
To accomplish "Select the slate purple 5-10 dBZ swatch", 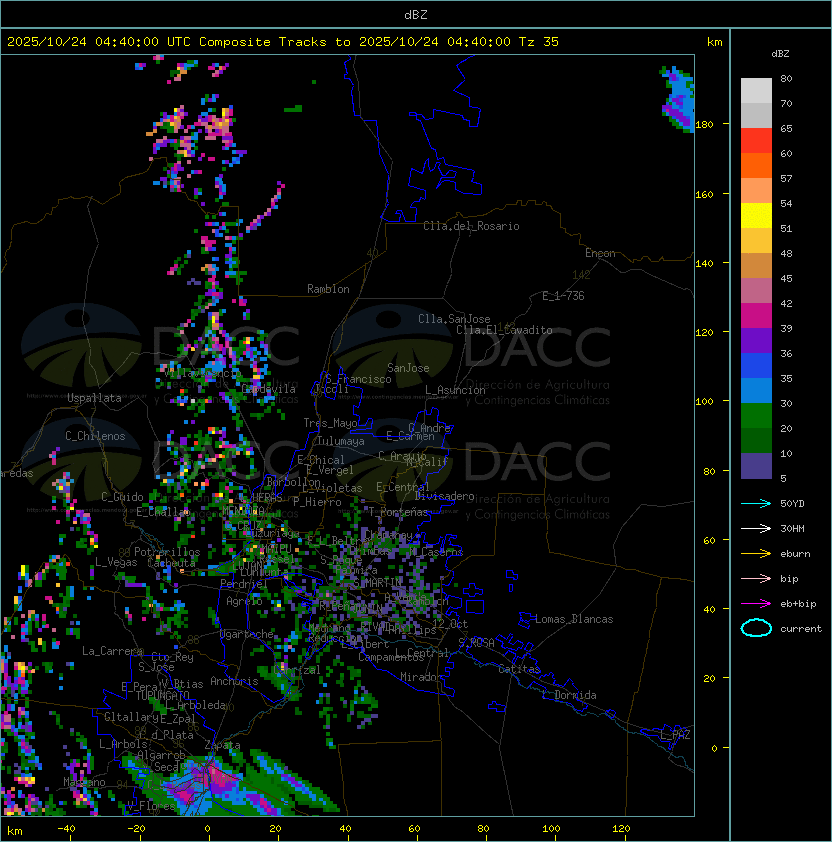I will click(756, 466).
